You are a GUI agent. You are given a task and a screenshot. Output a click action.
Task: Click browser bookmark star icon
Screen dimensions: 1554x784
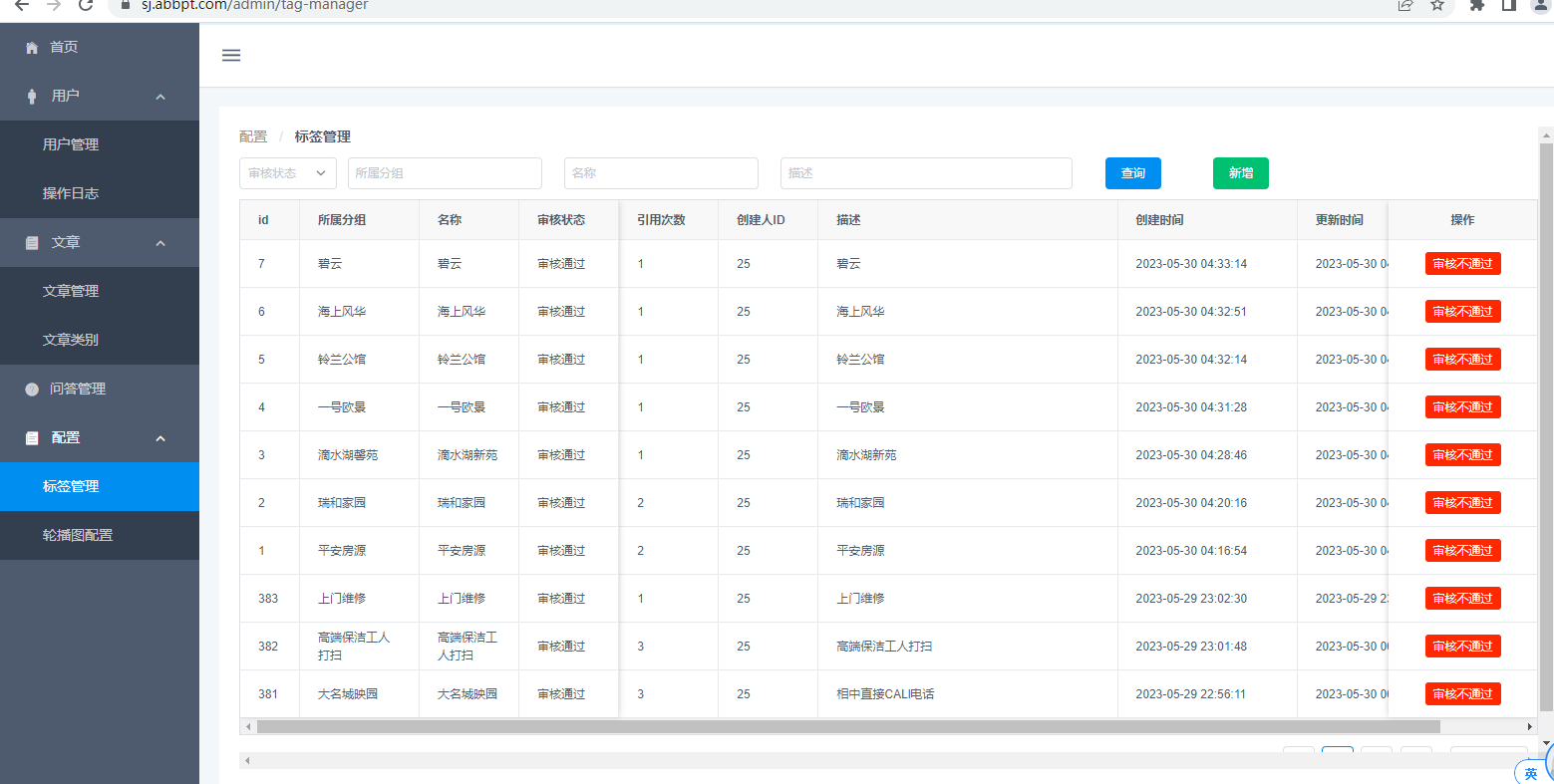1437,5
